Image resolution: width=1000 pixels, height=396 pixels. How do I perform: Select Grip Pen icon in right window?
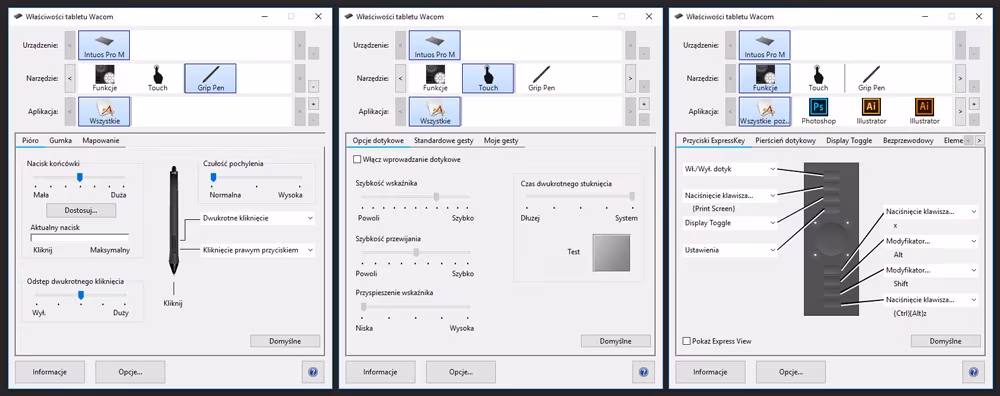tap(871, 78)
